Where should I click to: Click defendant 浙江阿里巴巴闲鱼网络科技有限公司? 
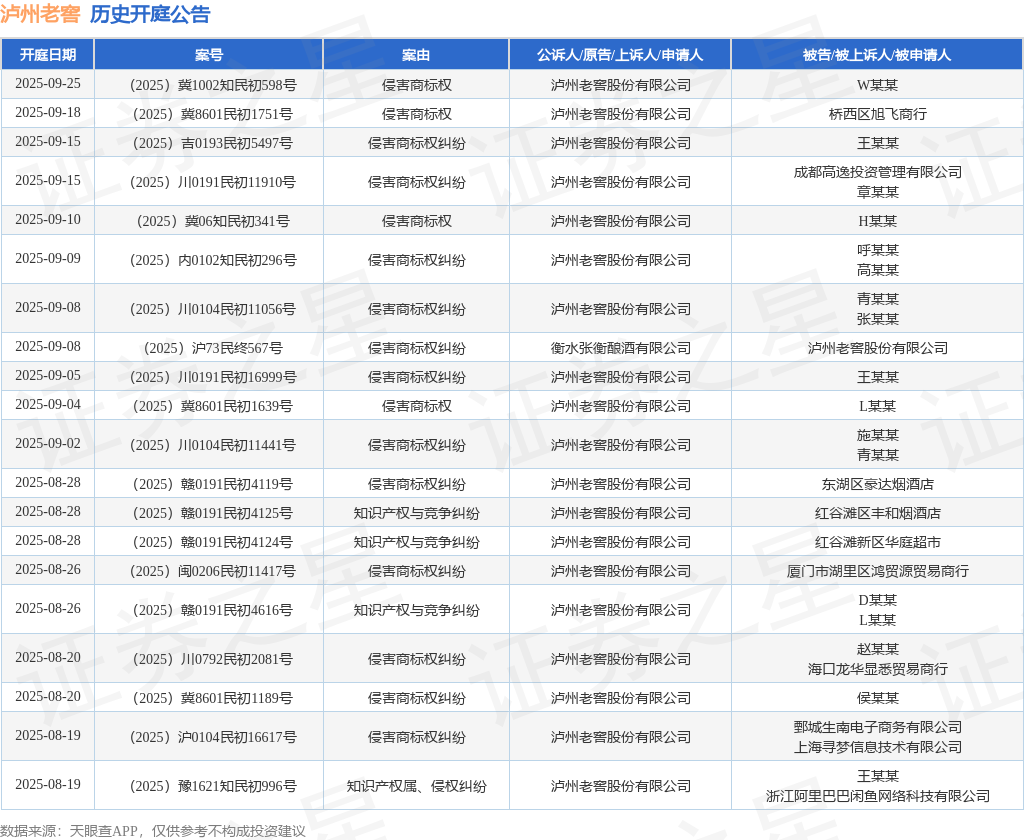point(877,796)
